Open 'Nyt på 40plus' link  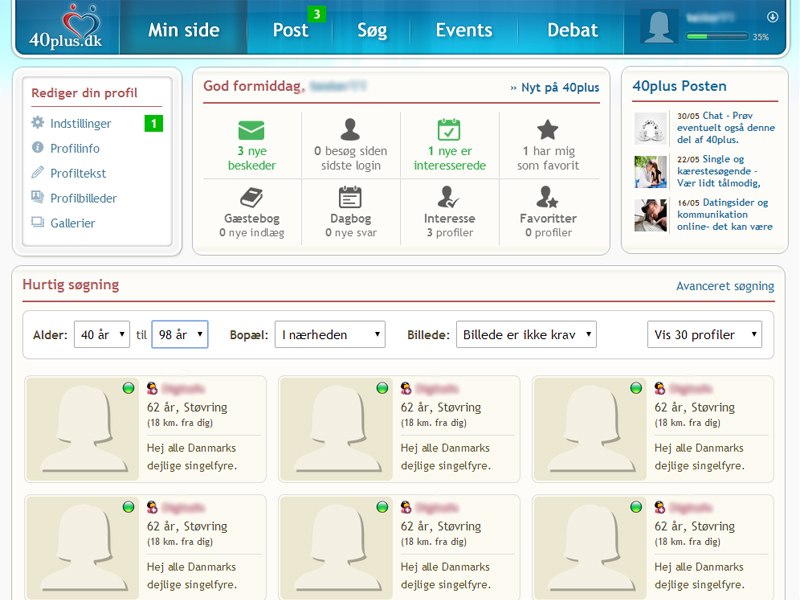[x=555, y=88]
